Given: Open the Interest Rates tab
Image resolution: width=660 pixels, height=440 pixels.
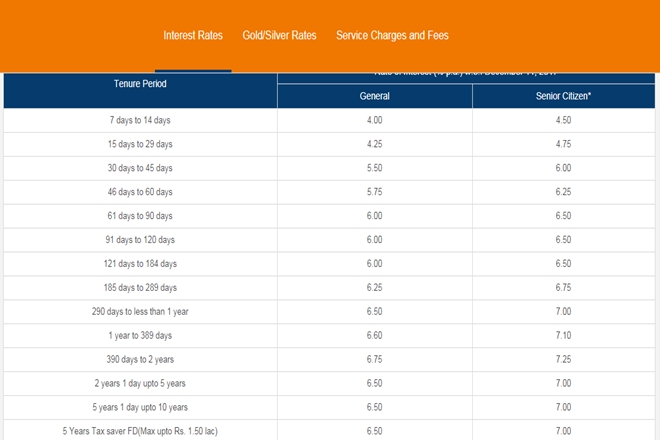Looking at the screenshot, I should (193, 36).
